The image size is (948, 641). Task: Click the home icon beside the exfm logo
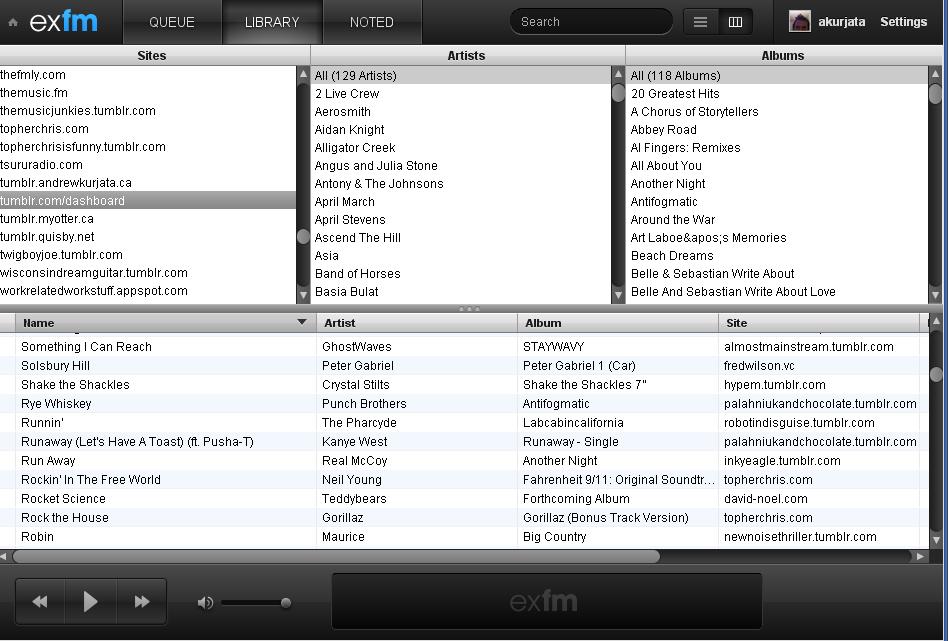click(13, 22)
